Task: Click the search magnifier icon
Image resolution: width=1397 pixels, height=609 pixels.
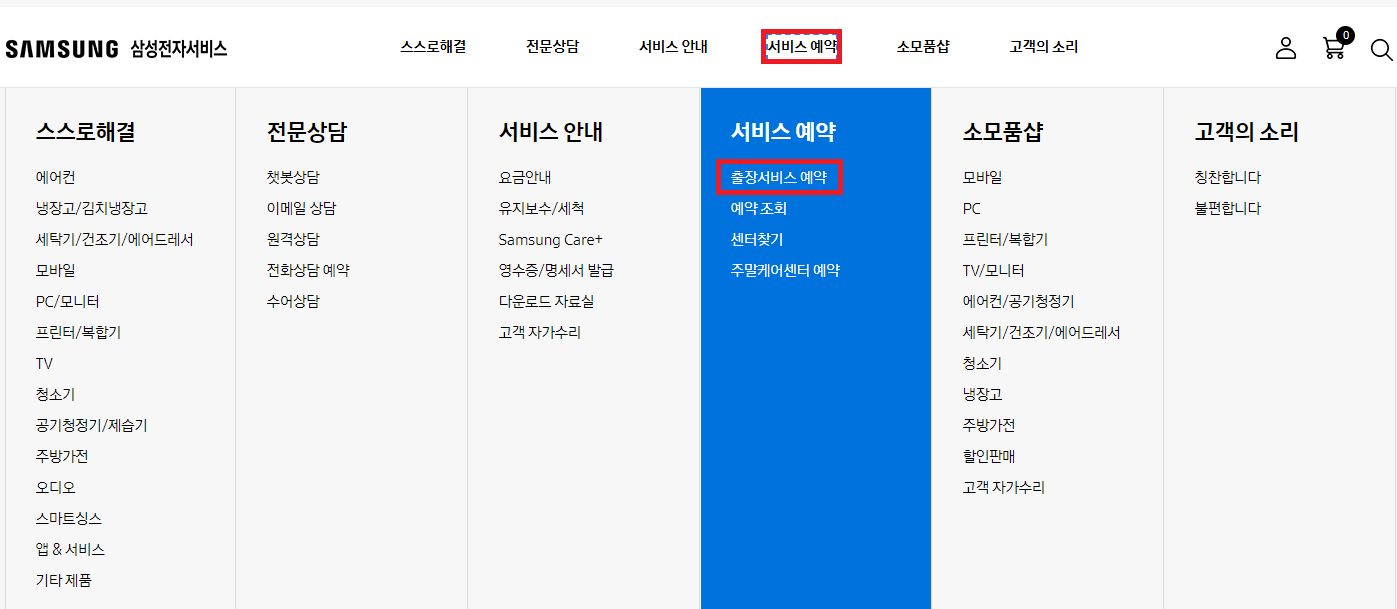Action: click(1381, 49)
